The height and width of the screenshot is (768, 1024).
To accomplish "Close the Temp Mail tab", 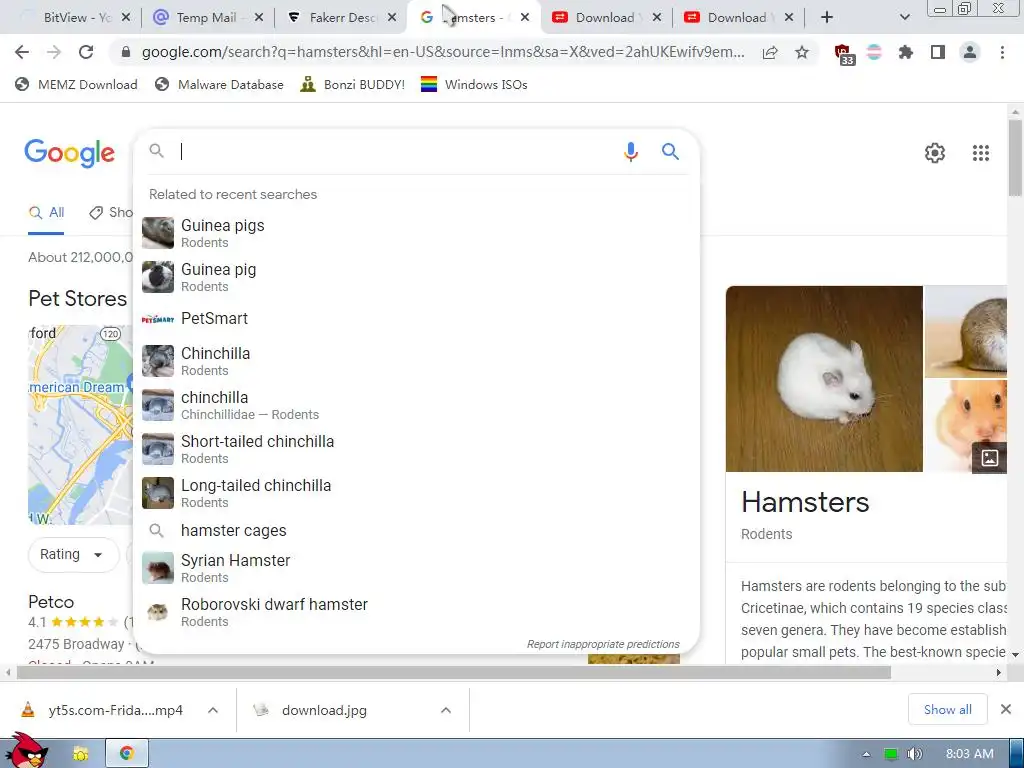I will [259, 18].
